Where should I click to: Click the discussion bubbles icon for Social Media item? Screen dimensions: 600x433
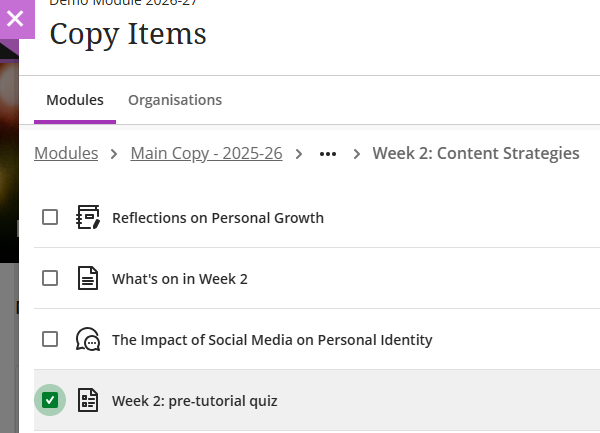[88, 339]
